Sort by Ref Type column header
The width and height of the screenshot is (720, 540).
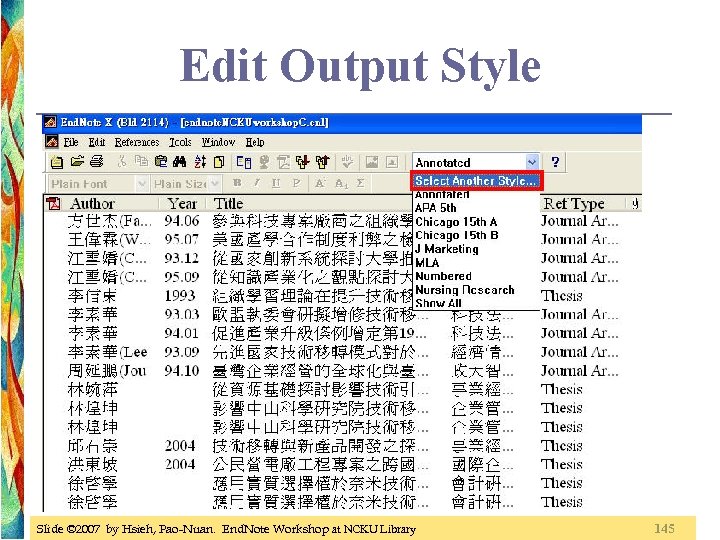[574, 203]
